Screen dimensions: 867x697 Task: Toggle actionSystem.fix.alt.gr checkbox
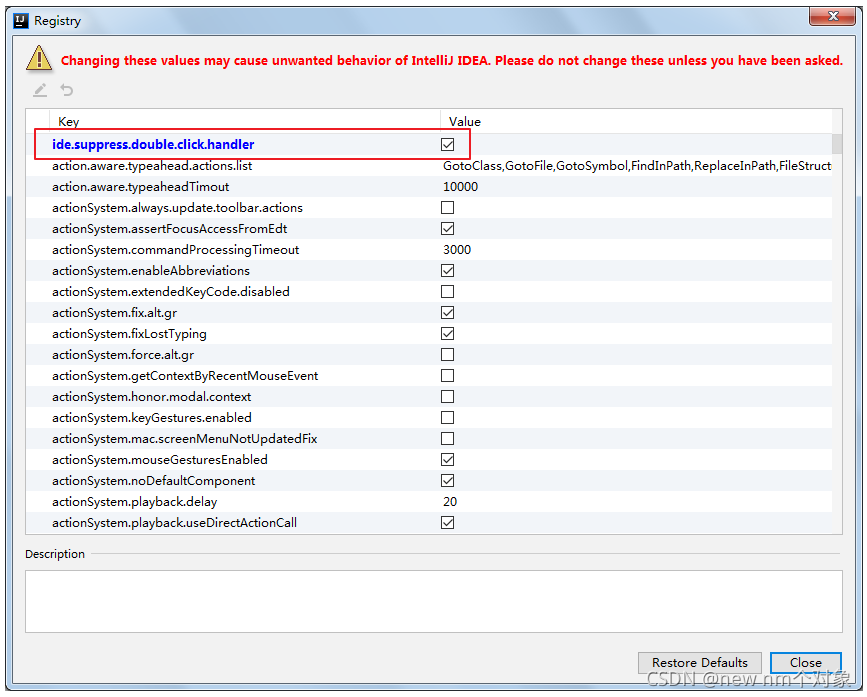(447, 312)
